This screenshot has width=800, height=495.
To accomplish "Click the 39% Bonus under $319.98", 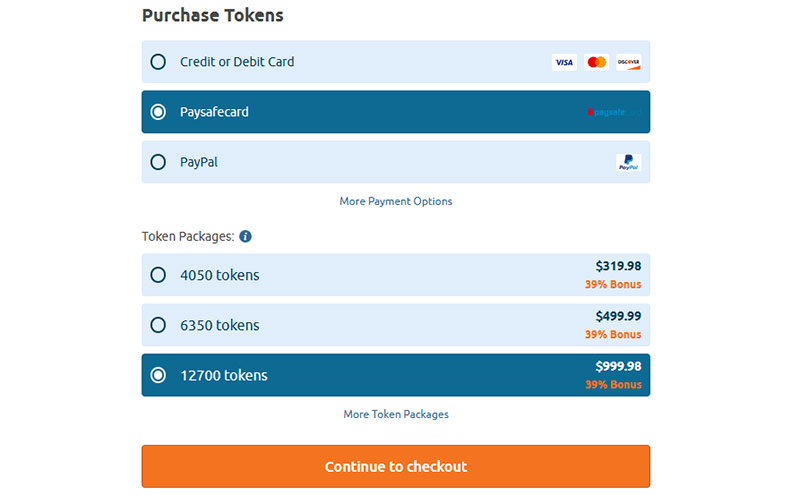I will click(x=613, y=284).
